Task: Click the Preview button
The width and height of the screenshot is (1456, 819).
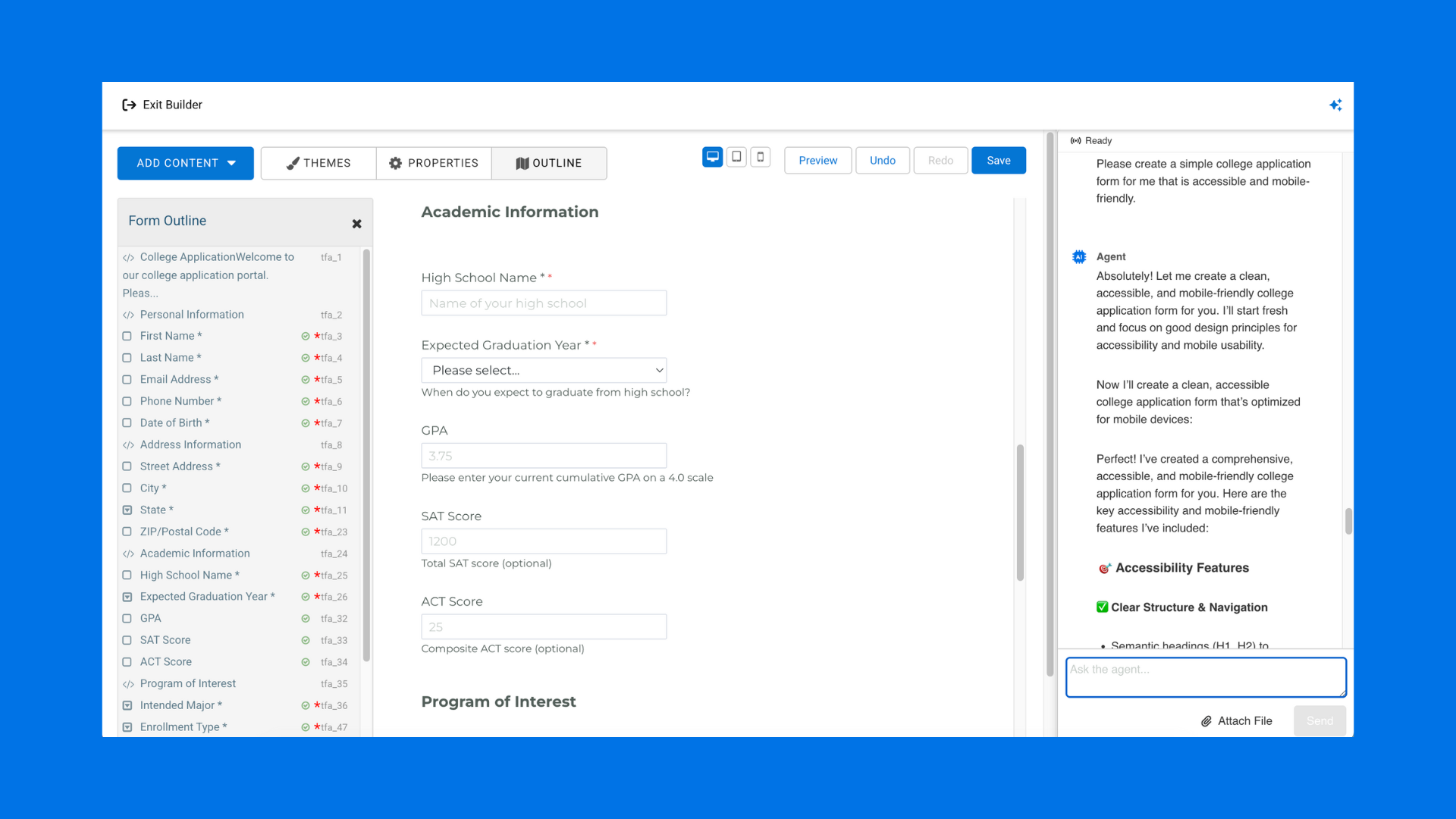Action: click(817, 161)
